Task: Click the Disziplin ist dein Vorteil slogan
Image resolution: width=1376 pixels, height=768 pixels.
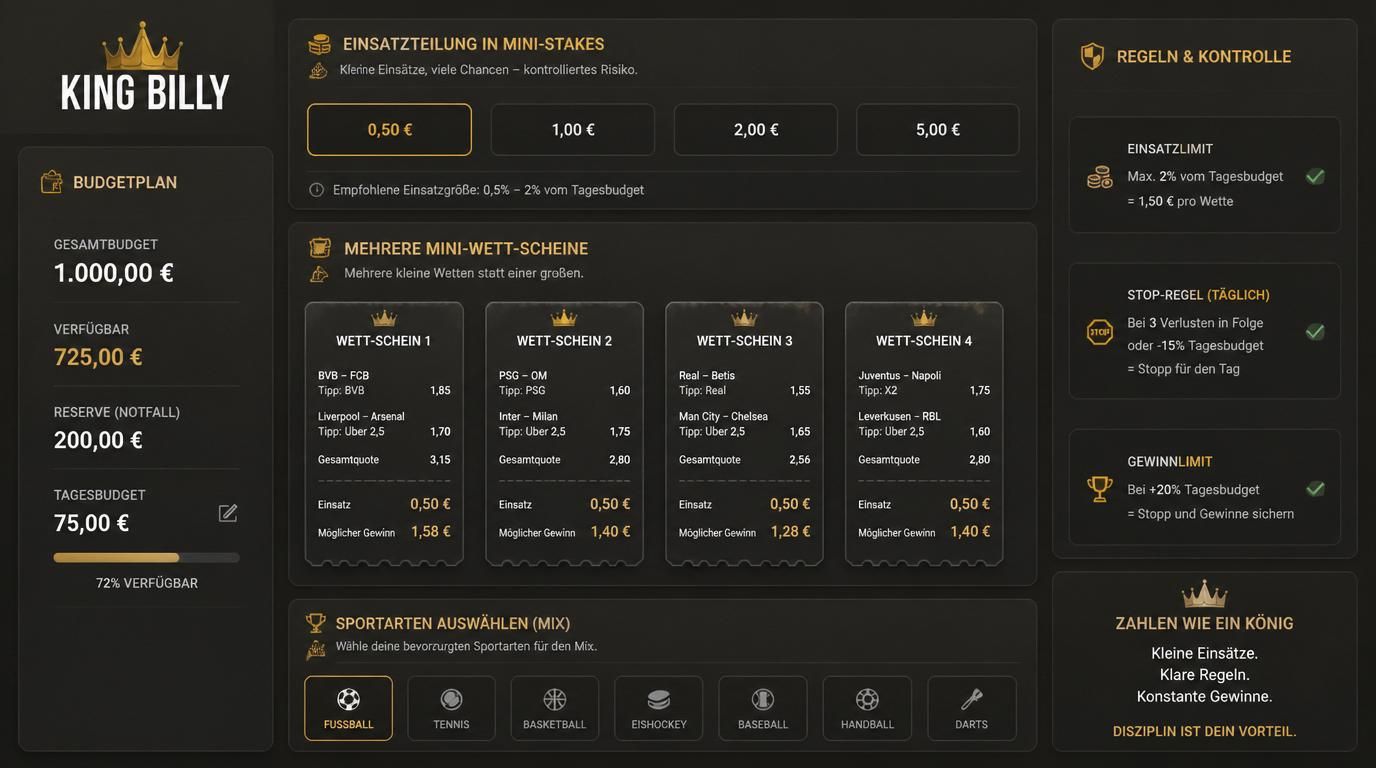Action: (1204, 731)
